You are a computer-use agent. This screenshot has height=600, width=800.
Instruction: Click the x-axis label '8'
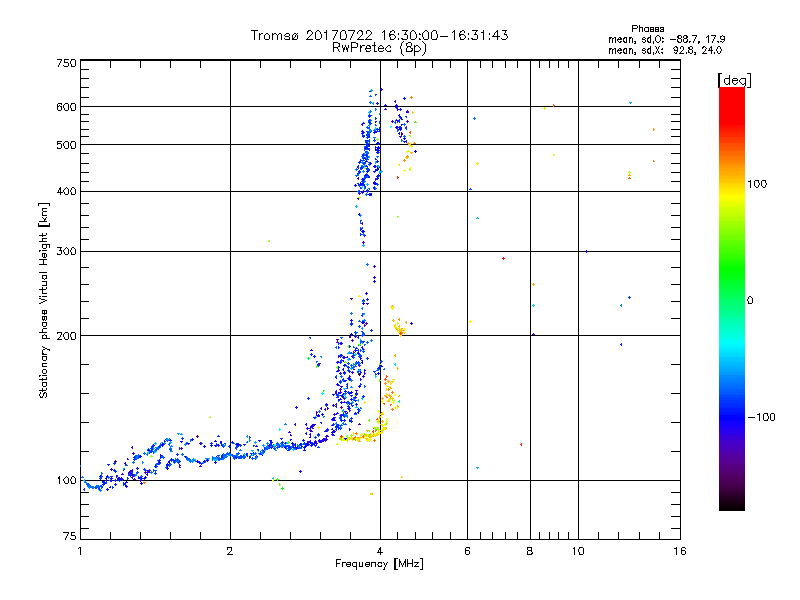pyautogui.click(x=530, y=551)
